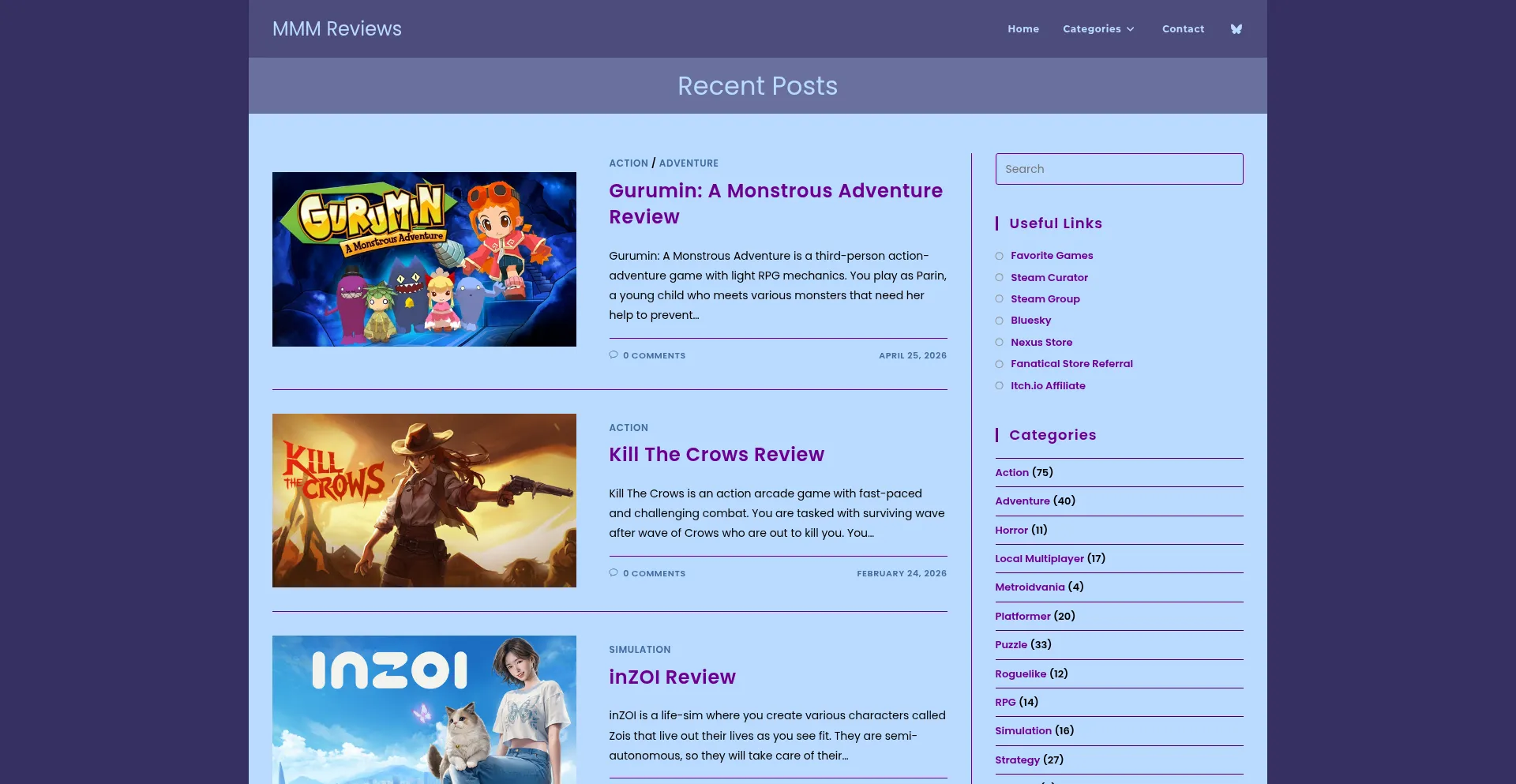
Task: Click the Useful Links heading
Action: pos(1056,223)
